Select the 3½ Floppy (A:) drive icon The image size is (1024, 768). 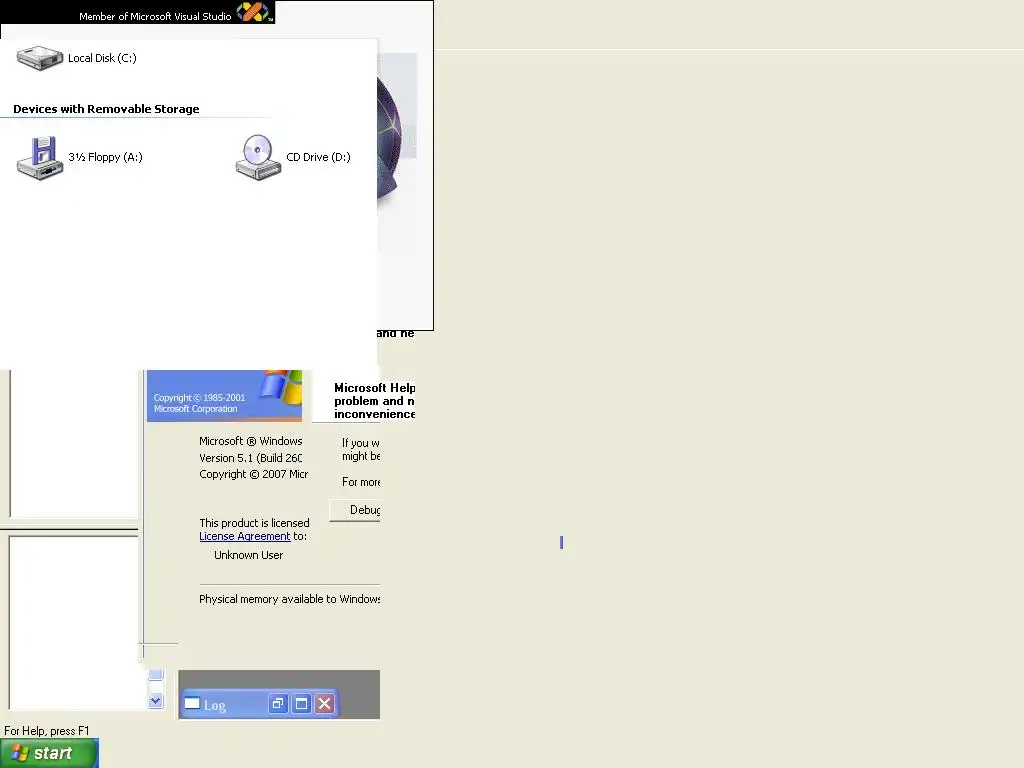(x=40, y=157)
